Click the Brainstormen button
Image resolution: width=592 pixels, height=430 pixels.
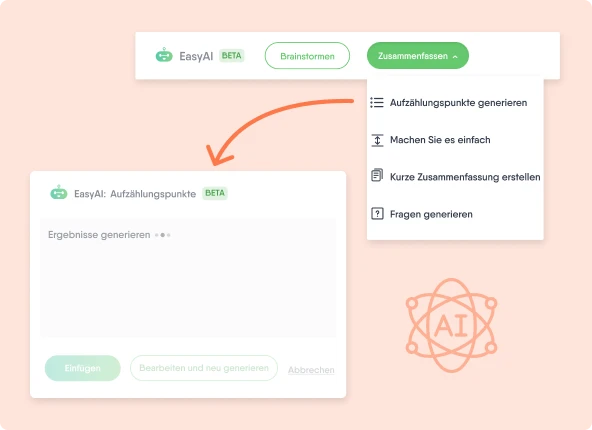tap(307, 56)
